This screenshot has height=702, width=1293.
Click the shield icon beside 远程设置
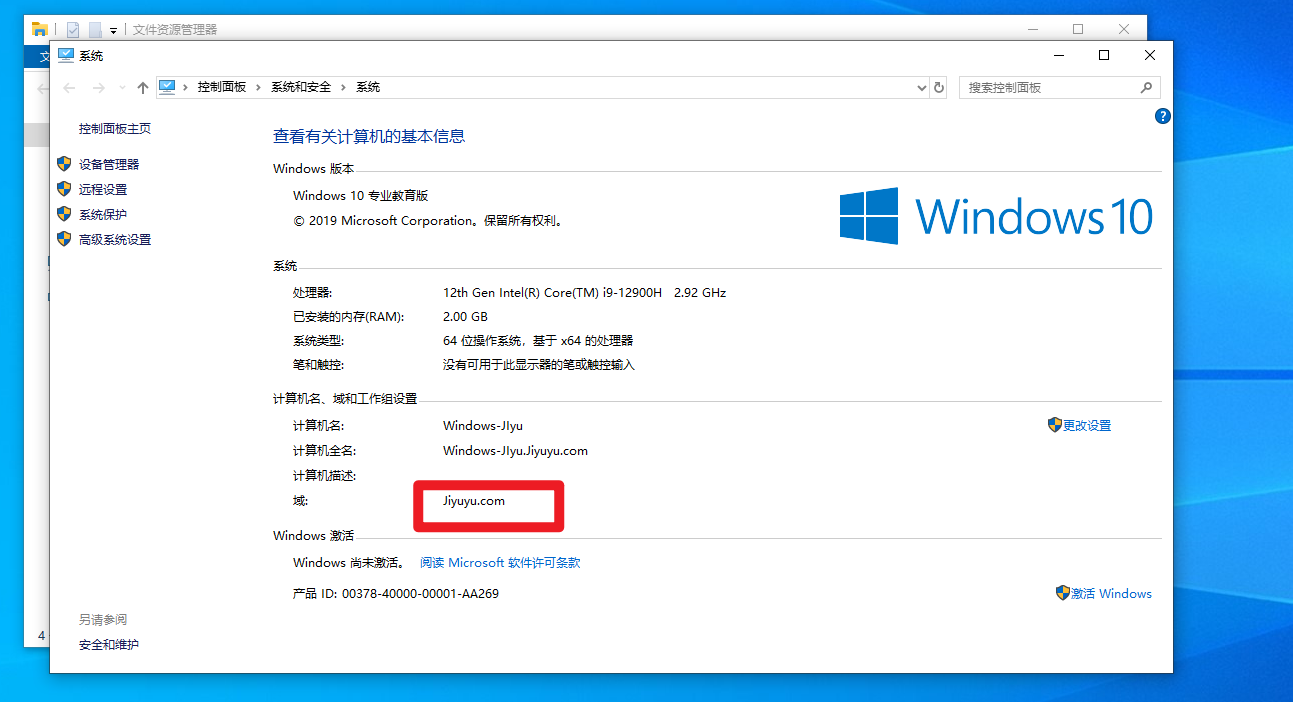point(64,189)
